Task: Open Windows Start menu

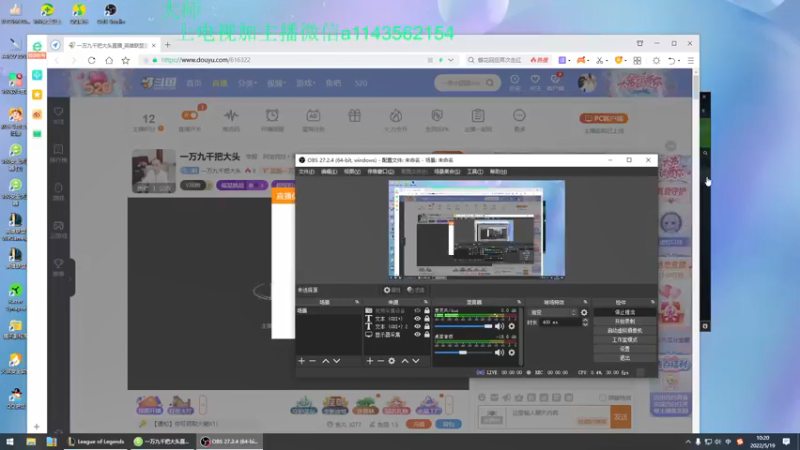Action: click(10, 441)
